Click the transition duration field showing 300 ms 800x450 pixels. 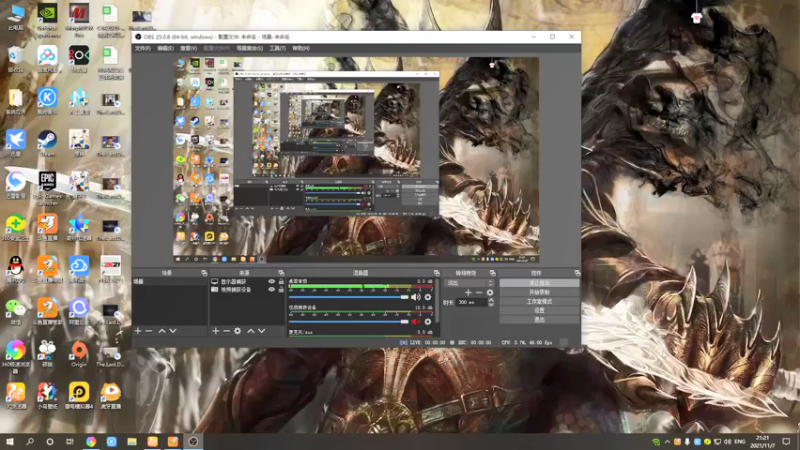pos(471,303)
